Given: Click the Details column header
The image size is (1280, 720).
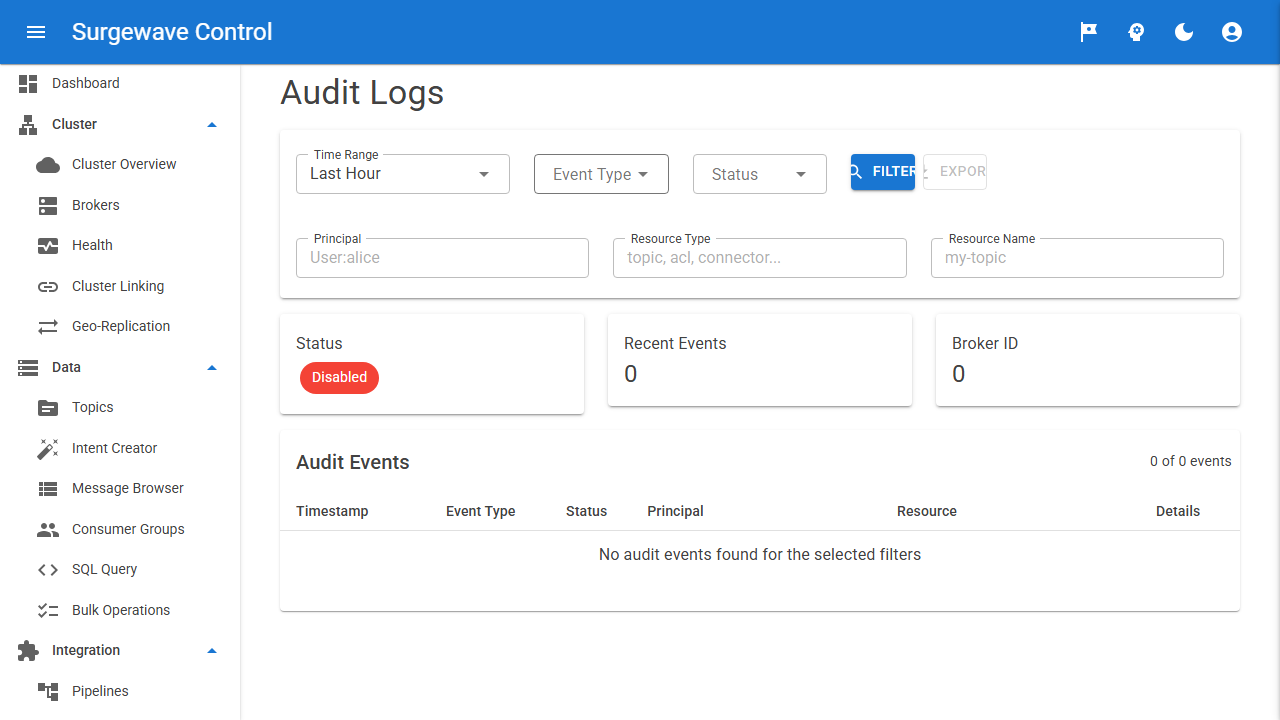Looking at the screenshot, I should click(1178, 511).
